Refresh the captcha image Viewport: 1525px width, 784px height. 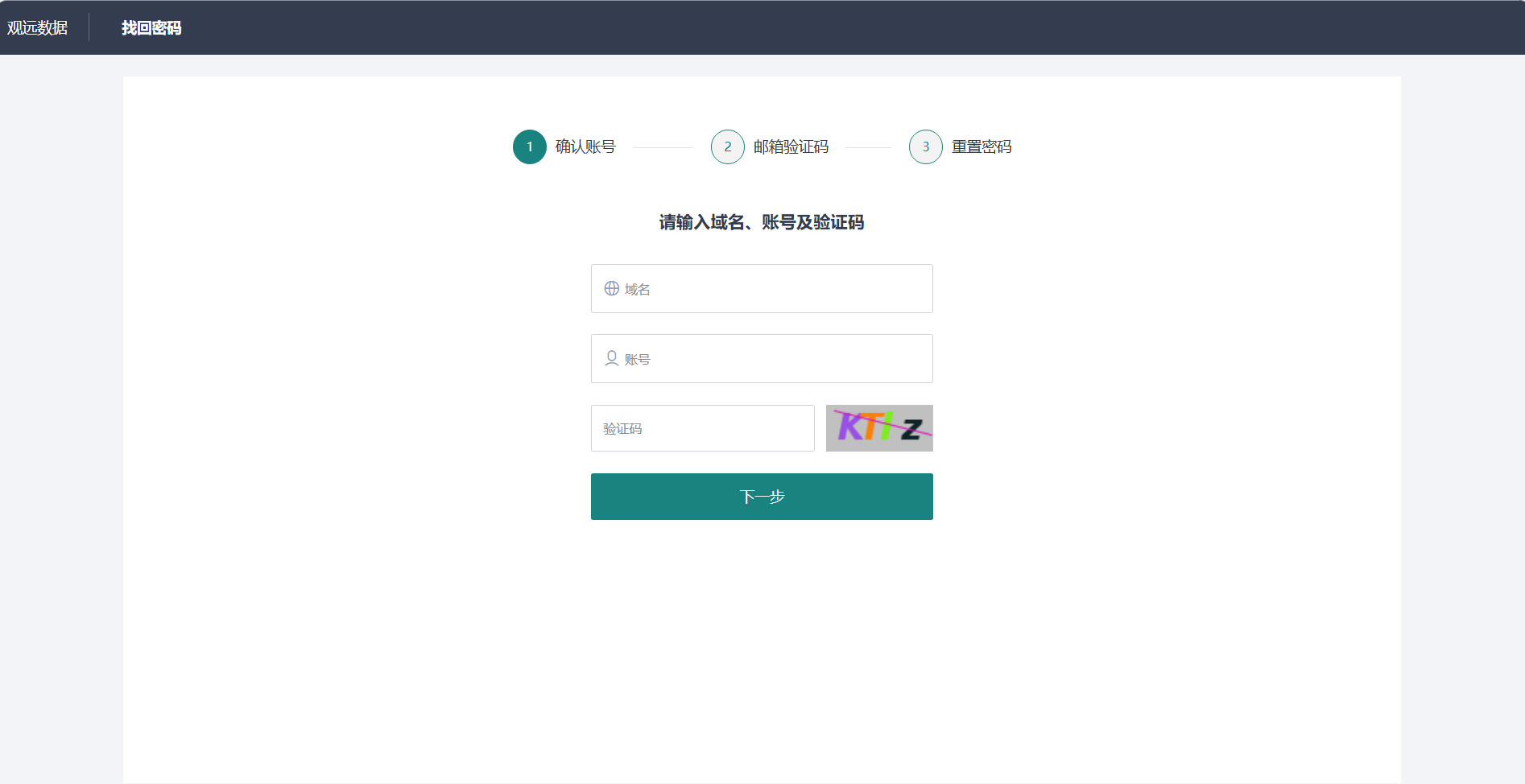tap(879, 428)
